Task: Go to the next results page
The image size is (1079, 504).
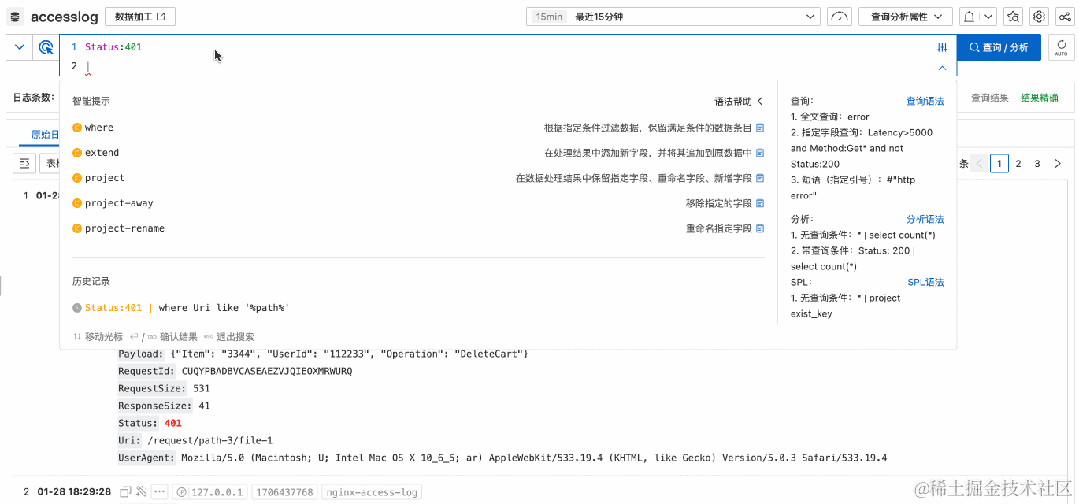Action: [x=1058, y=163]
